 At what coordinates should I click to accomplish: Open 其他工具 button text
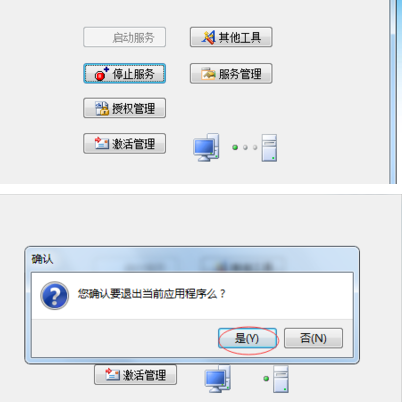240,37
